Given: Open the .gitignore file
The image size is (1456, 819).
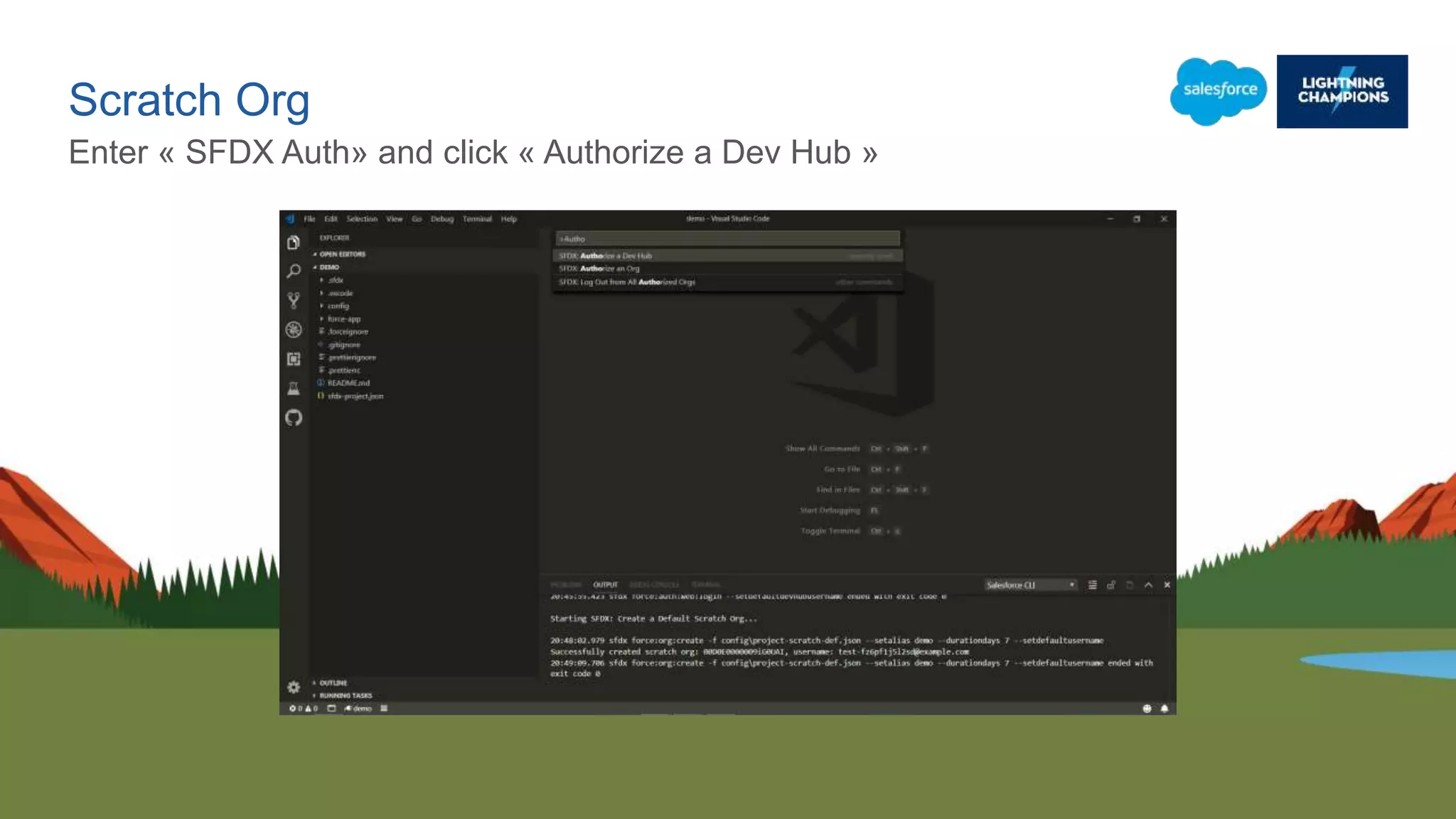Looking at the screenshot, I should tap(425, 345).
